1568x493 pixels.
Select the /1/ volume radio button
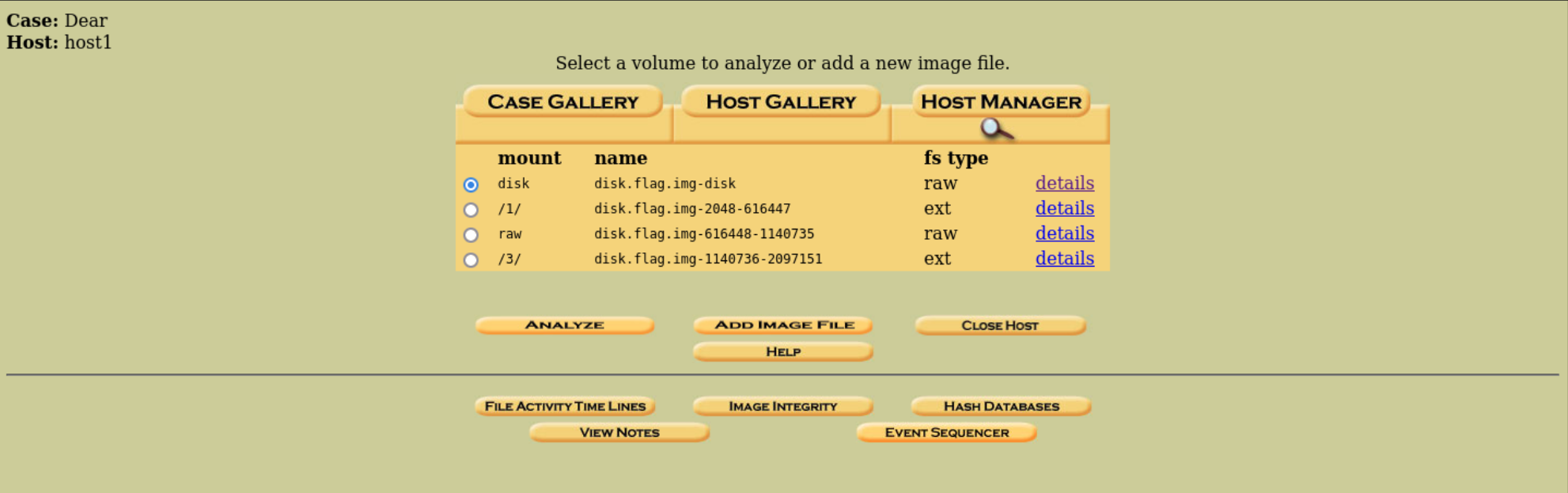point(471,210)
